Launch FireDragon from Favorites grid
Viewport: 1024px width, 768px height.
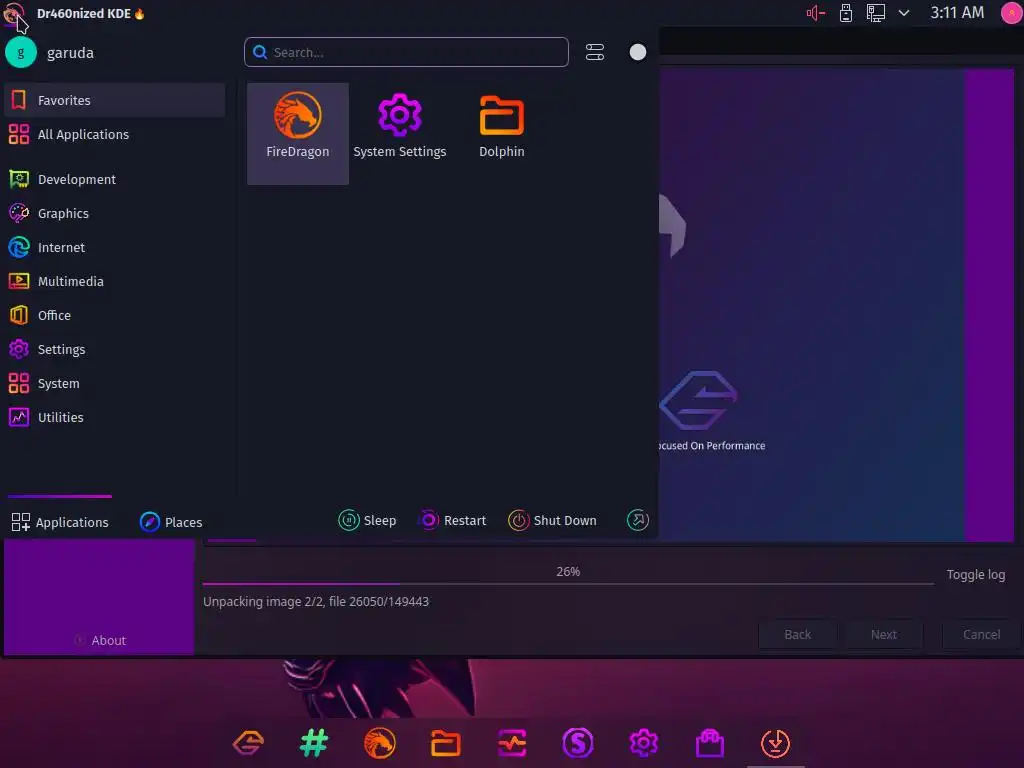point(298,133)
